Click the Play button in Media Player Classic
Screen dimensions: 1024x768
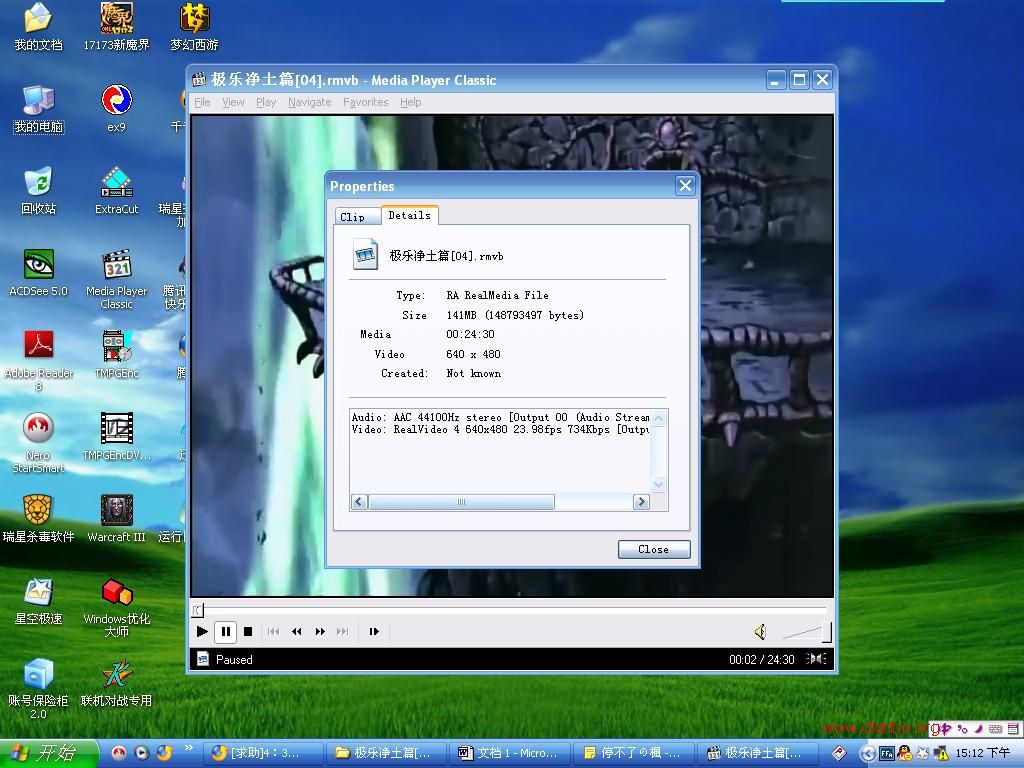pyautogui.click(x=202, y=632)
